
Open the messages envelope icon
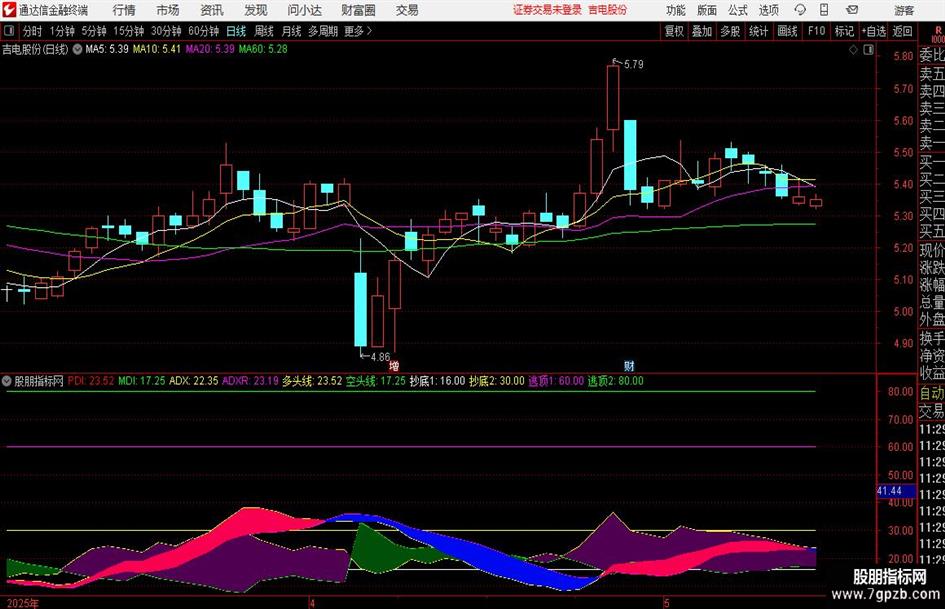852,10
